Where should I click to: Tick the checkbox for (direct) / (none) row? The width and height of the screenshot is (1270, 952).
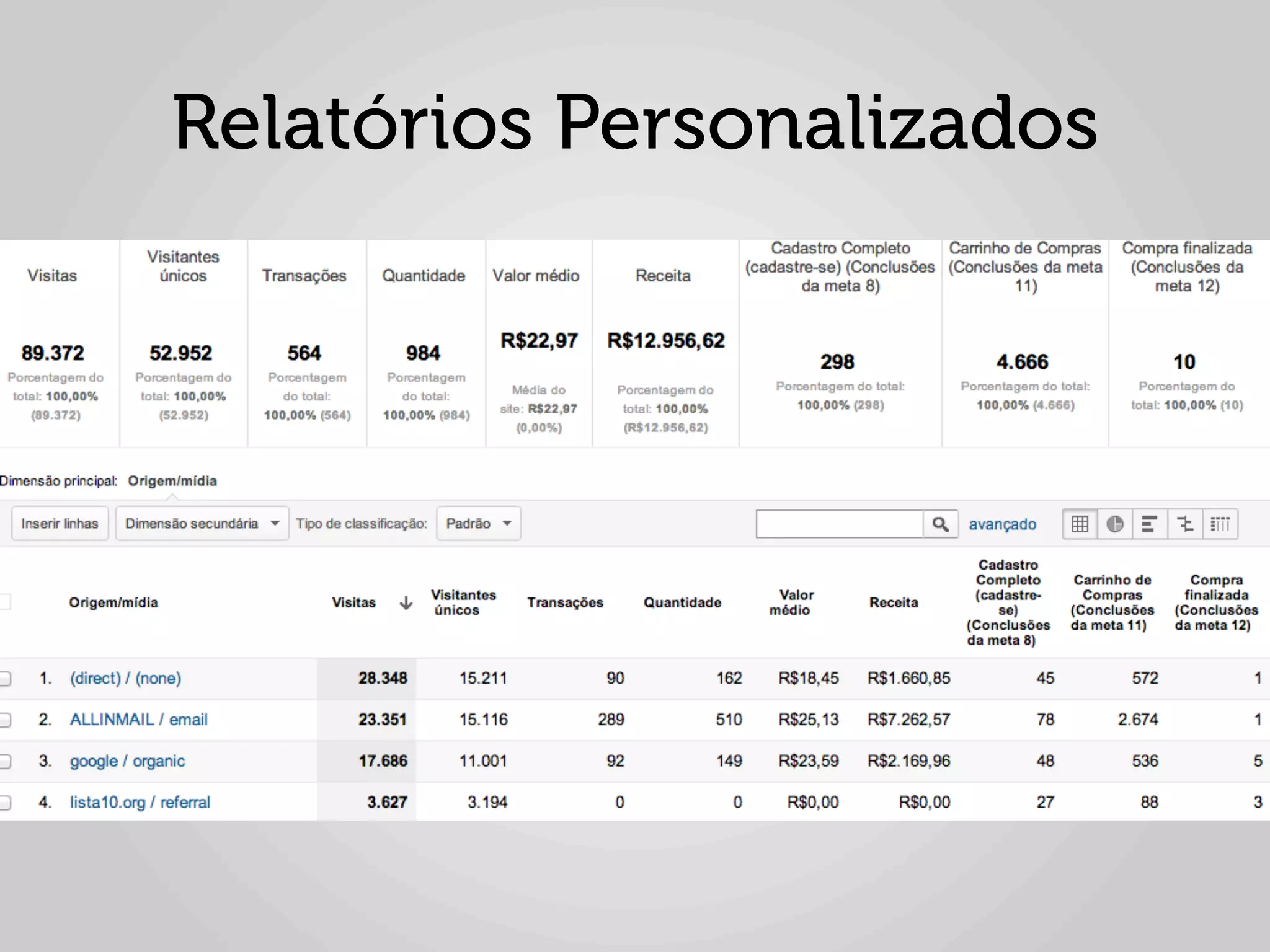coord(4,678)
